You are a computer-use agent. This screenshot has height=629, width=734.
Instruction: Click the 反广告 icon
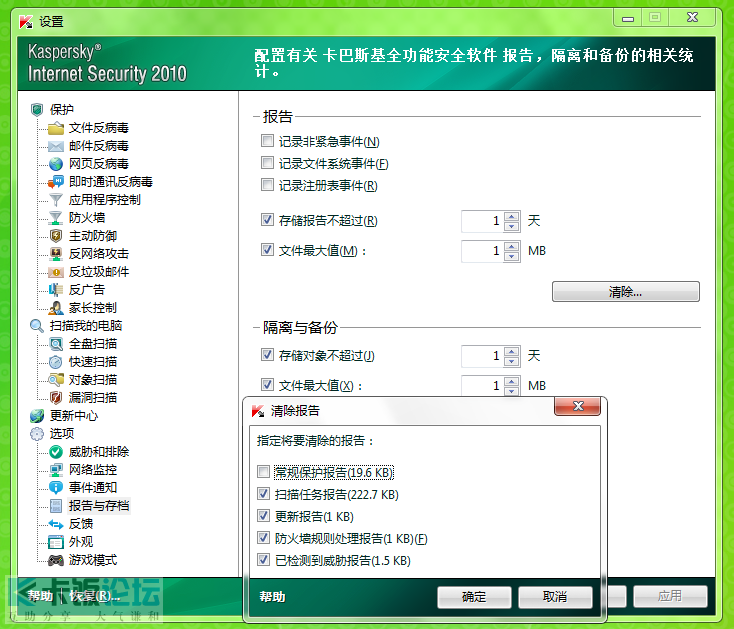[x=56, y=290]
